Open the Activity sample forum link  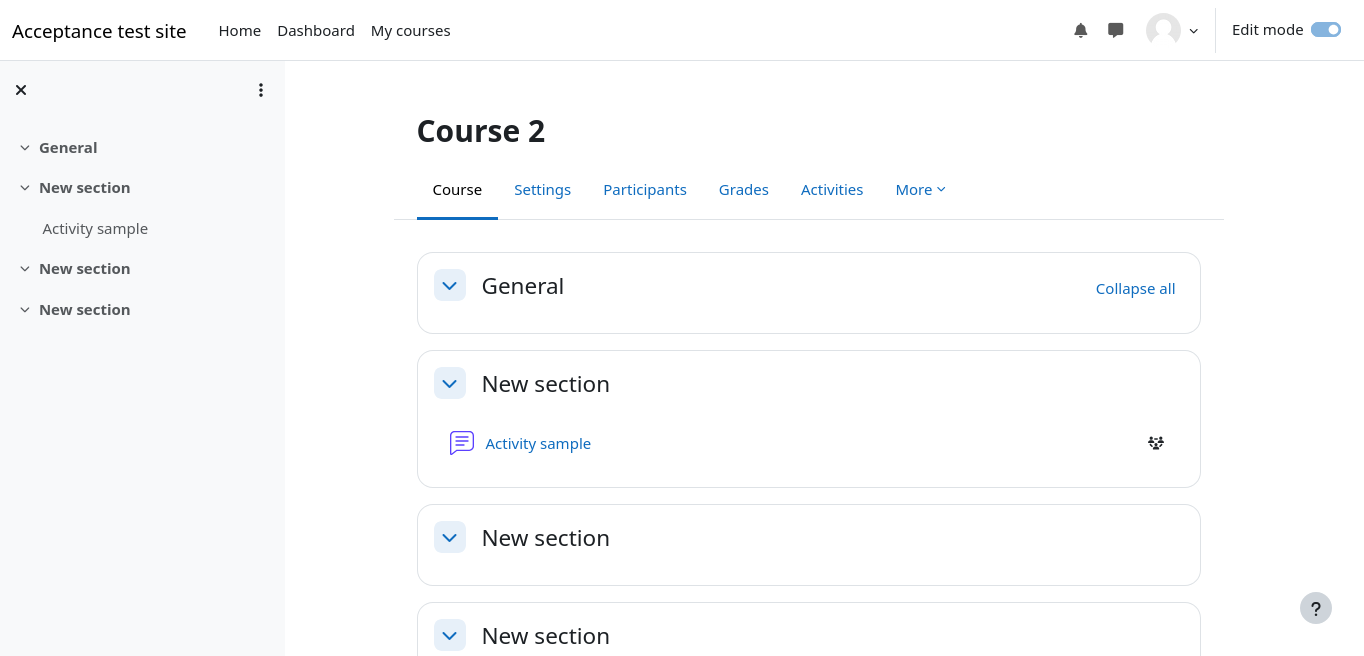538,444
